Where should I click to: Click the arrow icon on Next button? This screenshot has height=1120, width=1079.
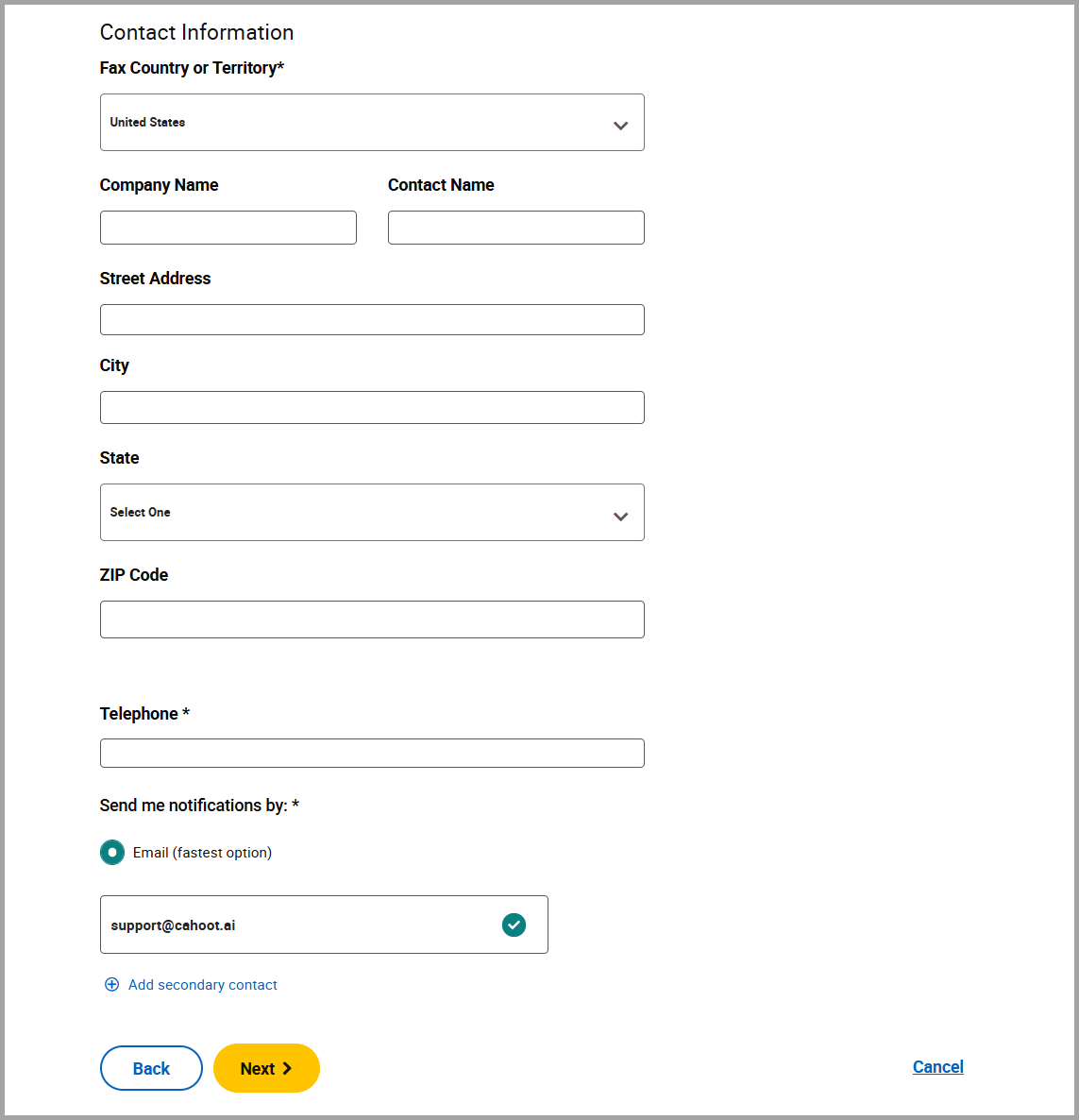point(287,1069)
